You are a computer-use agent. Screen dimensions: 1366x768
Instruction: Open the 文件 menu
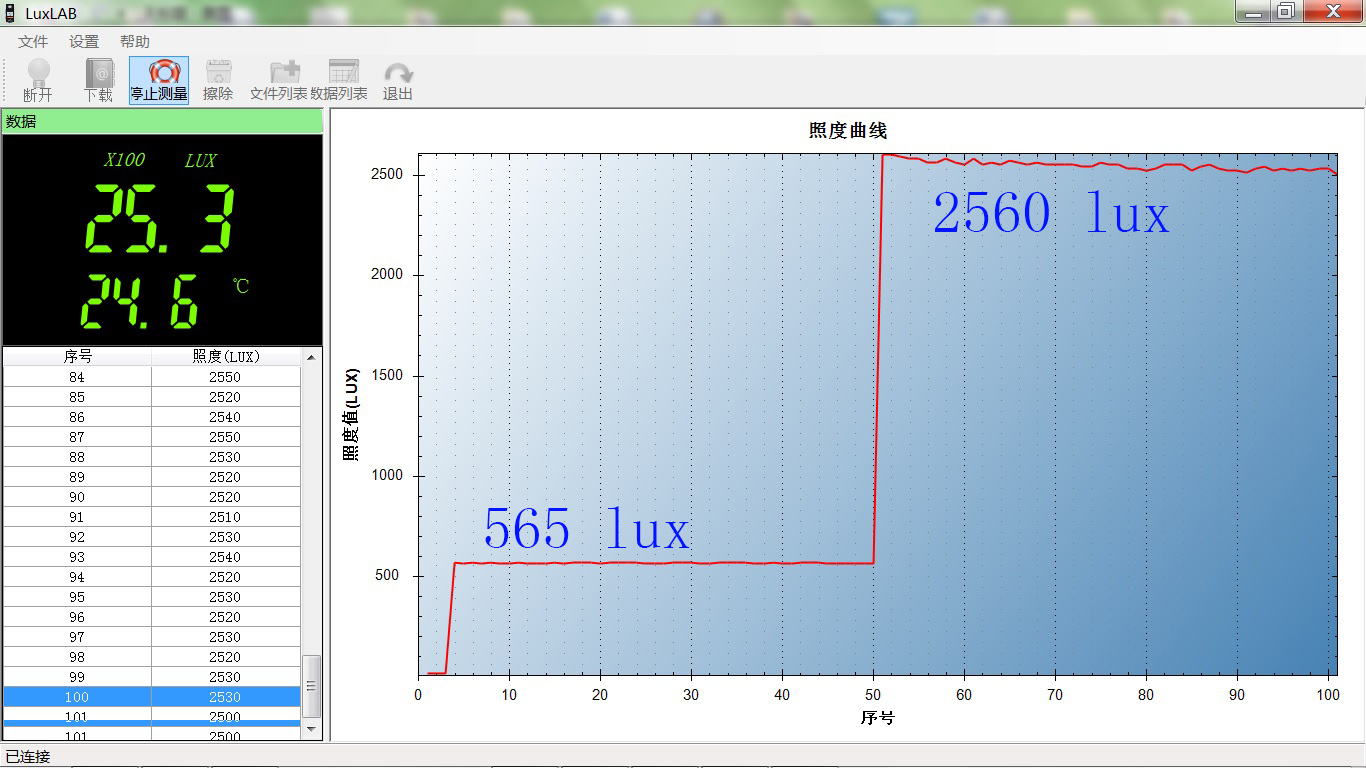tap(33, 42)
